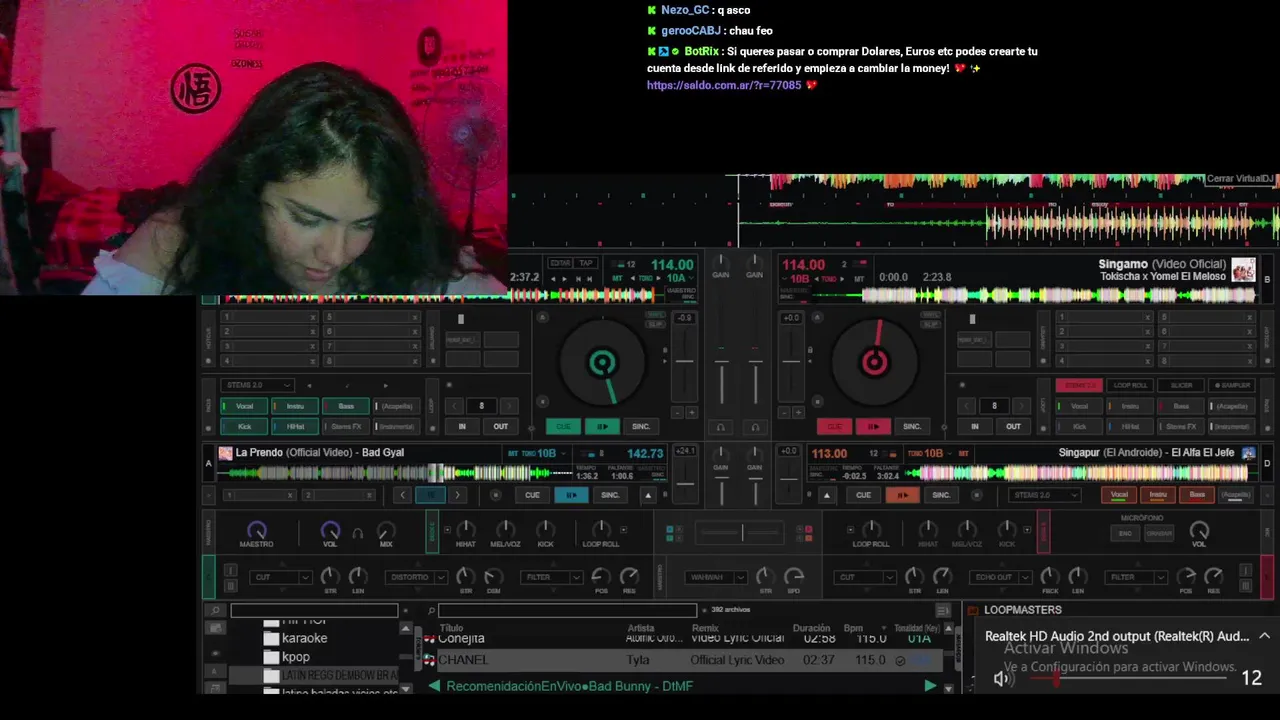The height and width of the screenshot is (720, 1280).
Task: Click the pitch minus button on Singamo deck
Action: point(785,412)
